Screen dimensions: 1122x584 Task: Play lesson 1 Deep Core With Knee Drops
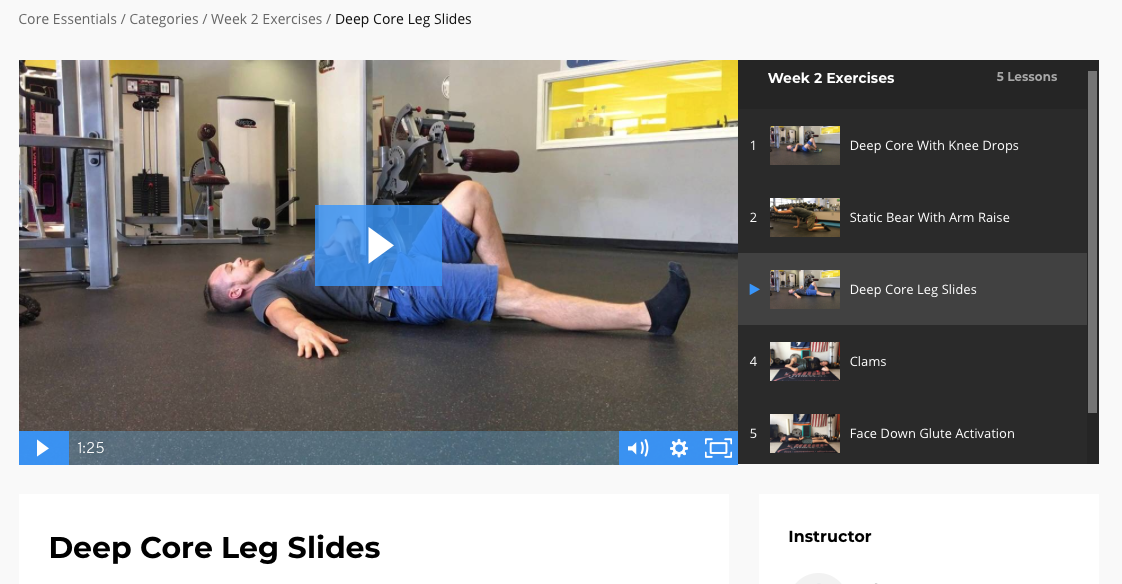click(913, 145)
